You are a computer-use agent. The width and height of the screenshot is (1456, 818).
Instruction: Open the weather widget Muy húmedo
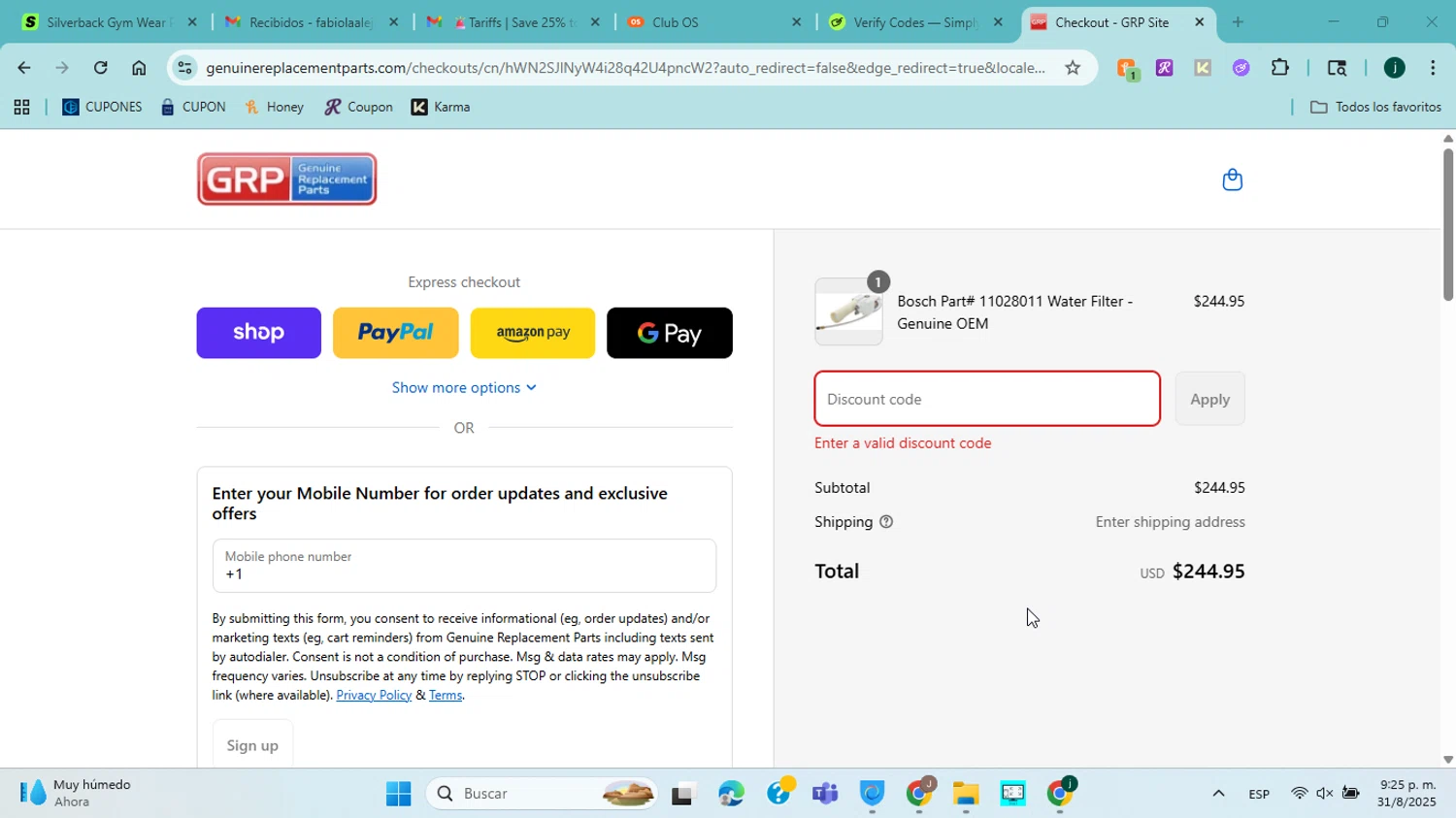[78, 793]
